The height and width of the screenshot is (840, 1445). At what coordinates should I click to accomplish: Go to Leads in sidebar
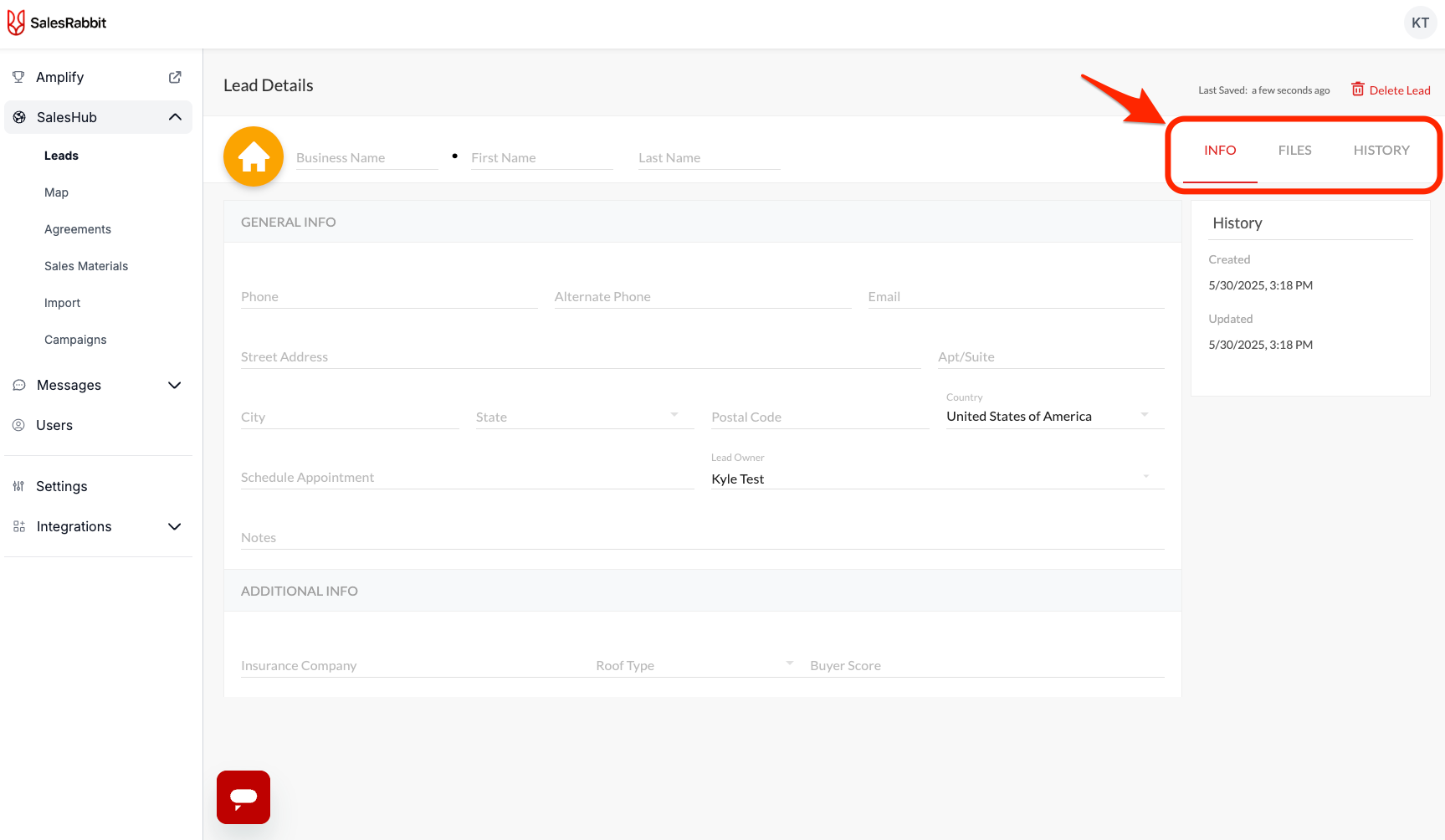click(61, 156)
